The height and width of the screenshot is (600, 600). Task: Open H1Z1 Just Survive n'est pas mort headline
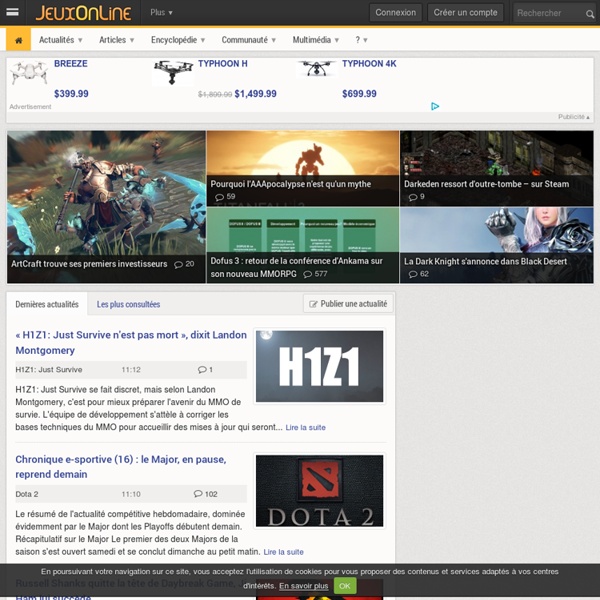coord(131,342)
